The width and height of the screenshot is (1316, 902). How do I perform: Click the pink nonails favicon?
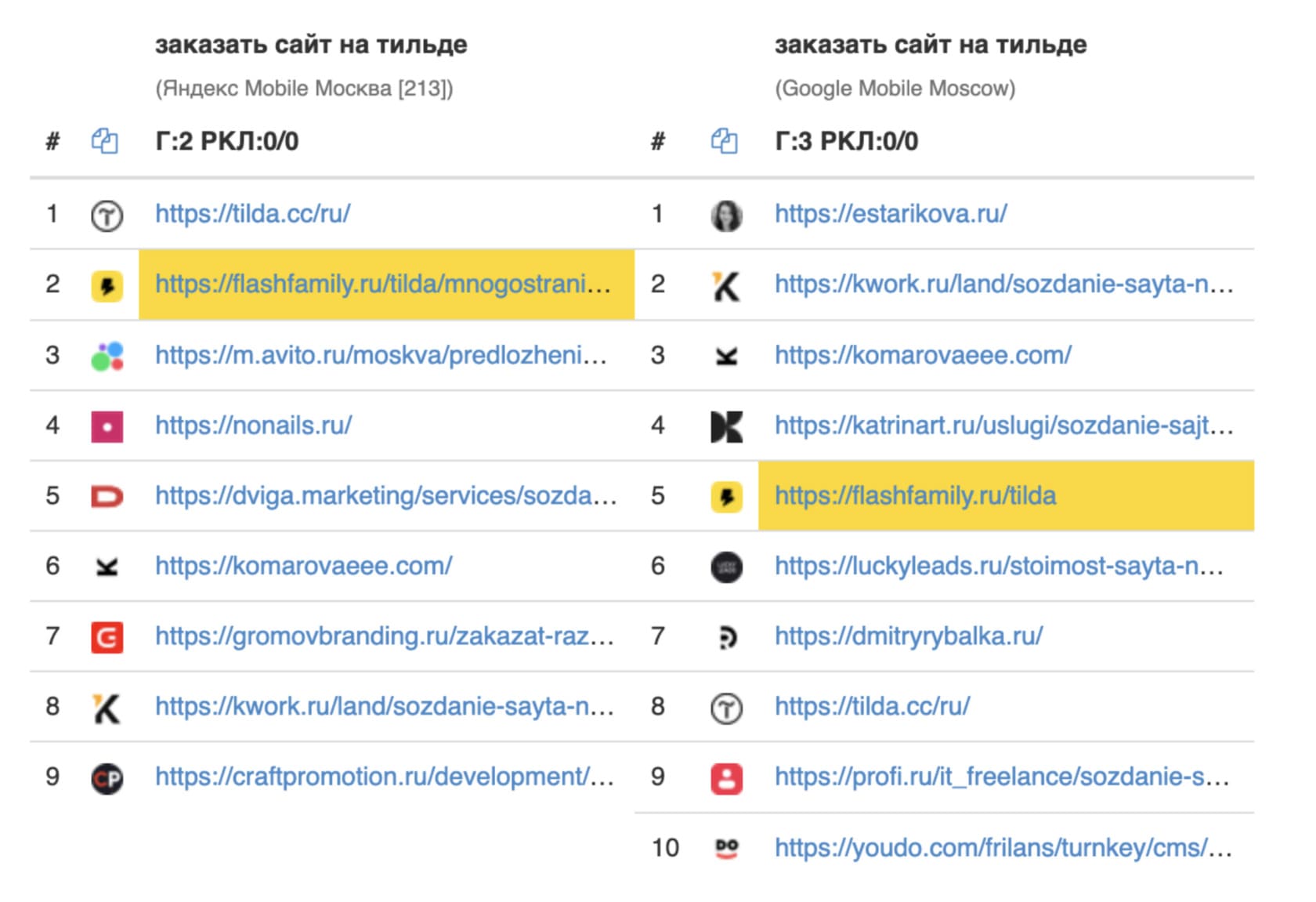pos(107,427)
